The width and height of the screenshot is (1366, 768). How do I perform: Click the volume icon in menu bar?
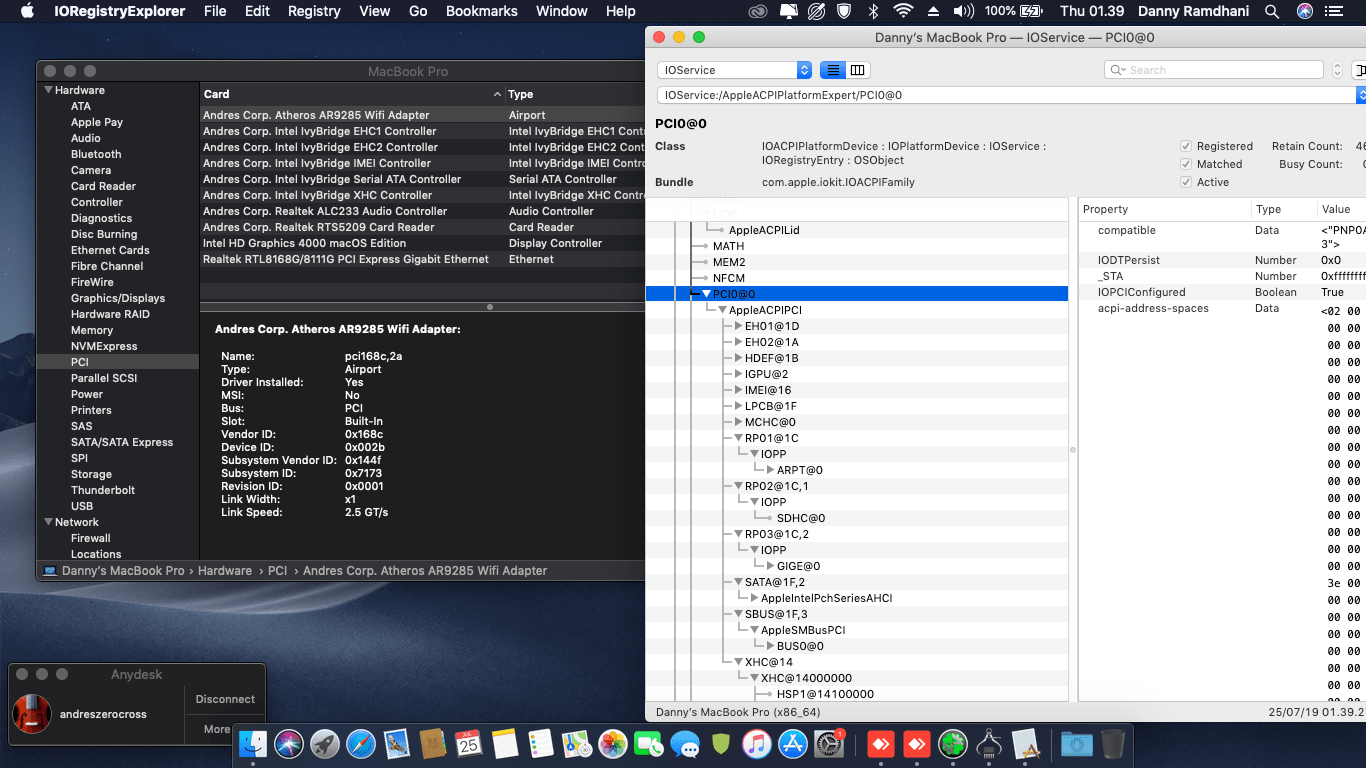[x=964, y=11]
